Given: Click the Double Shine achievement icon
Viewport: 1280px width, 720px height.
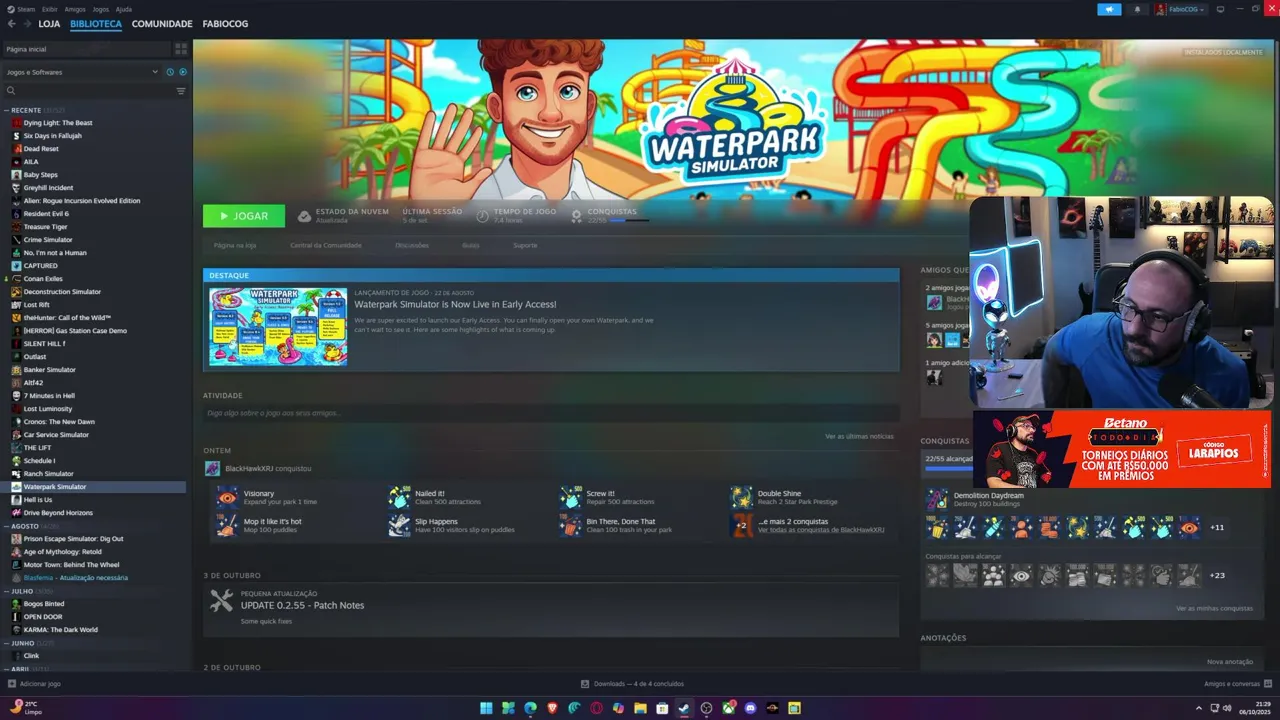Looking at the screenshot, I should coord(742,497).
